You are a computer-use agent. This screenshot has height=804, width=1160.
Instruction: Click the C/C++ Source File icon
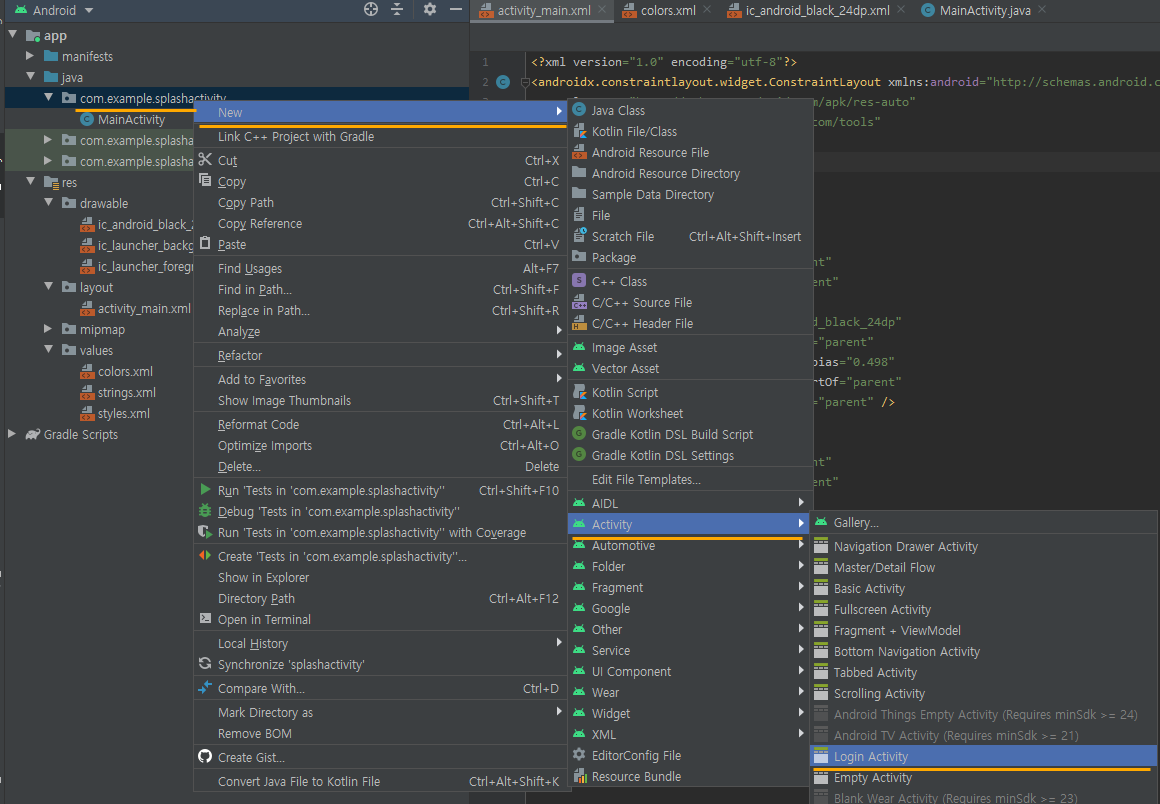[x=579, y=303]
